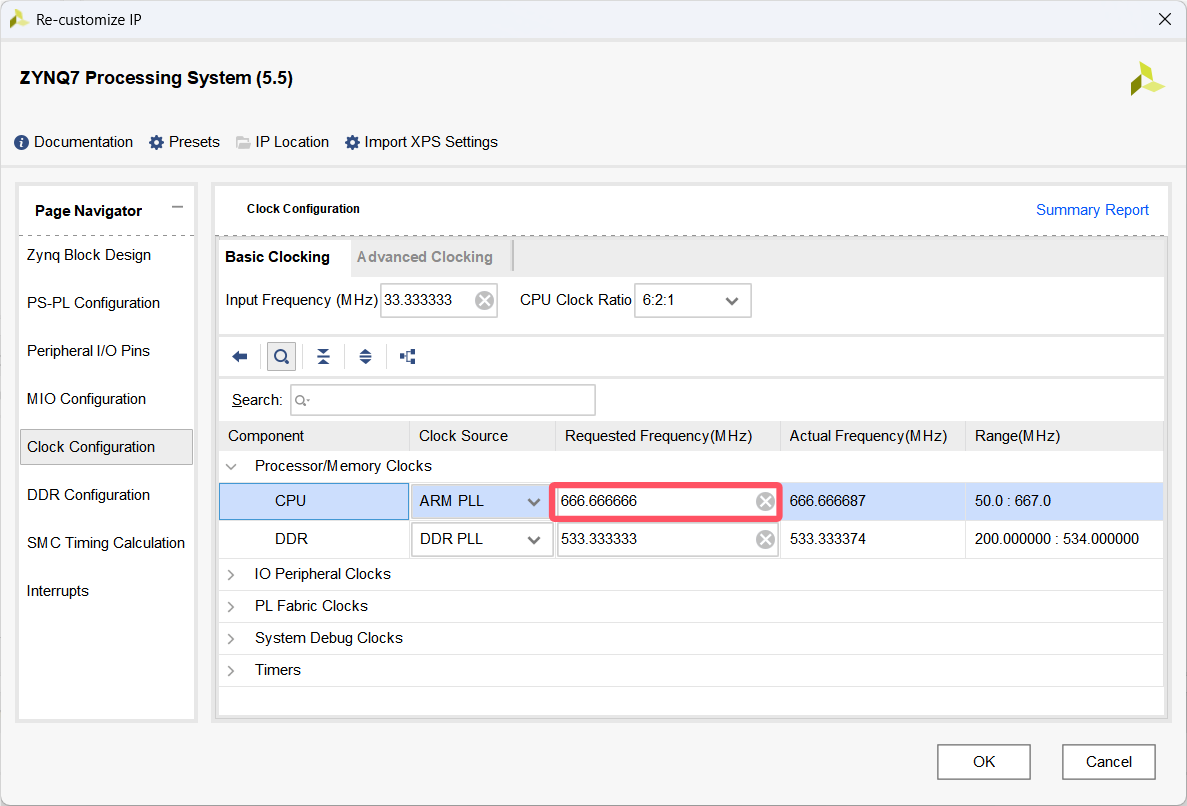Click Import XPS Settings gear
1187x806 pixels.
pyautogui.click(x=421, y=142)
